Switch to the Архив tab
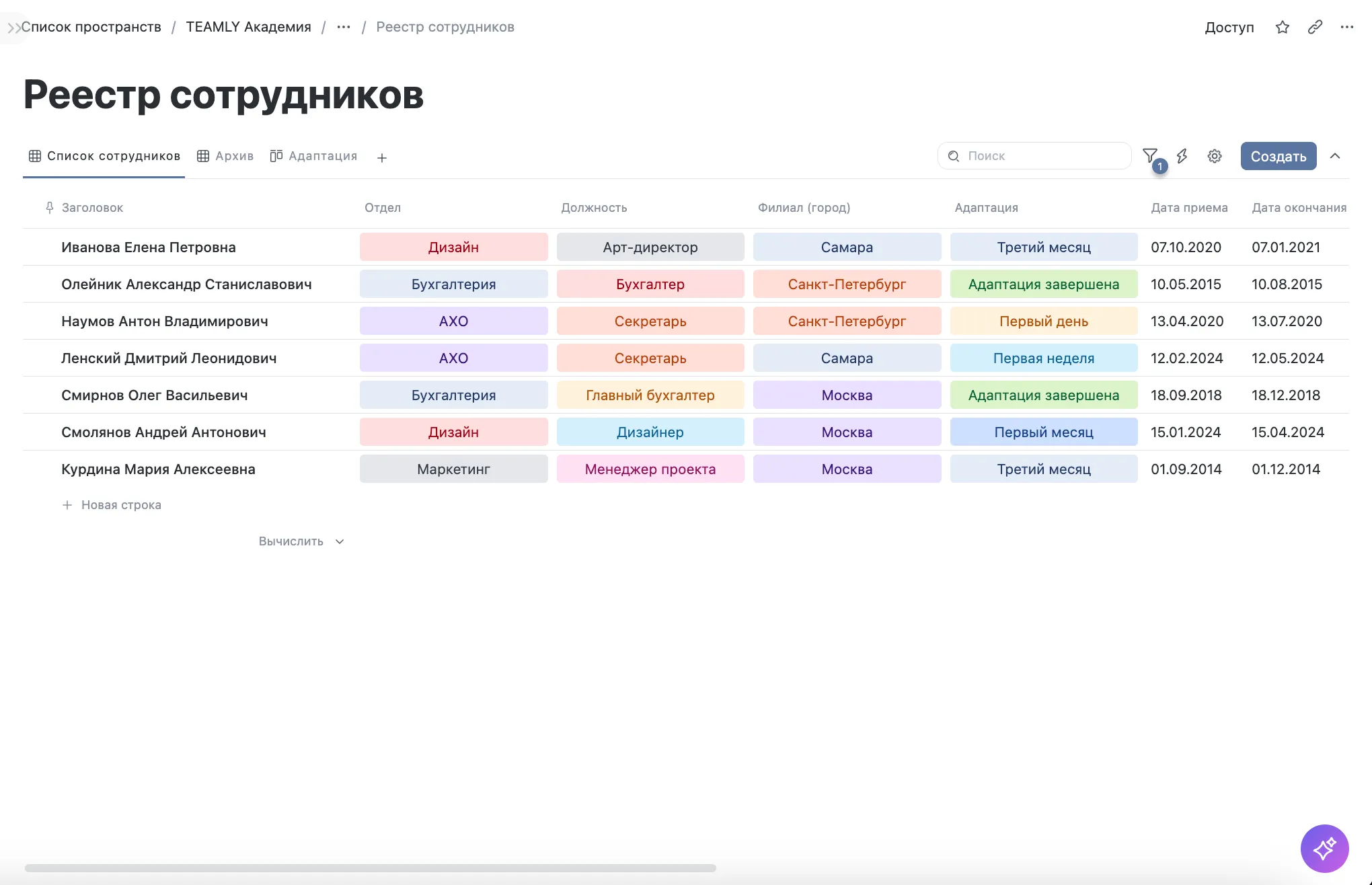This screenshot has width=1372, height=885. (x=225, y=156)
